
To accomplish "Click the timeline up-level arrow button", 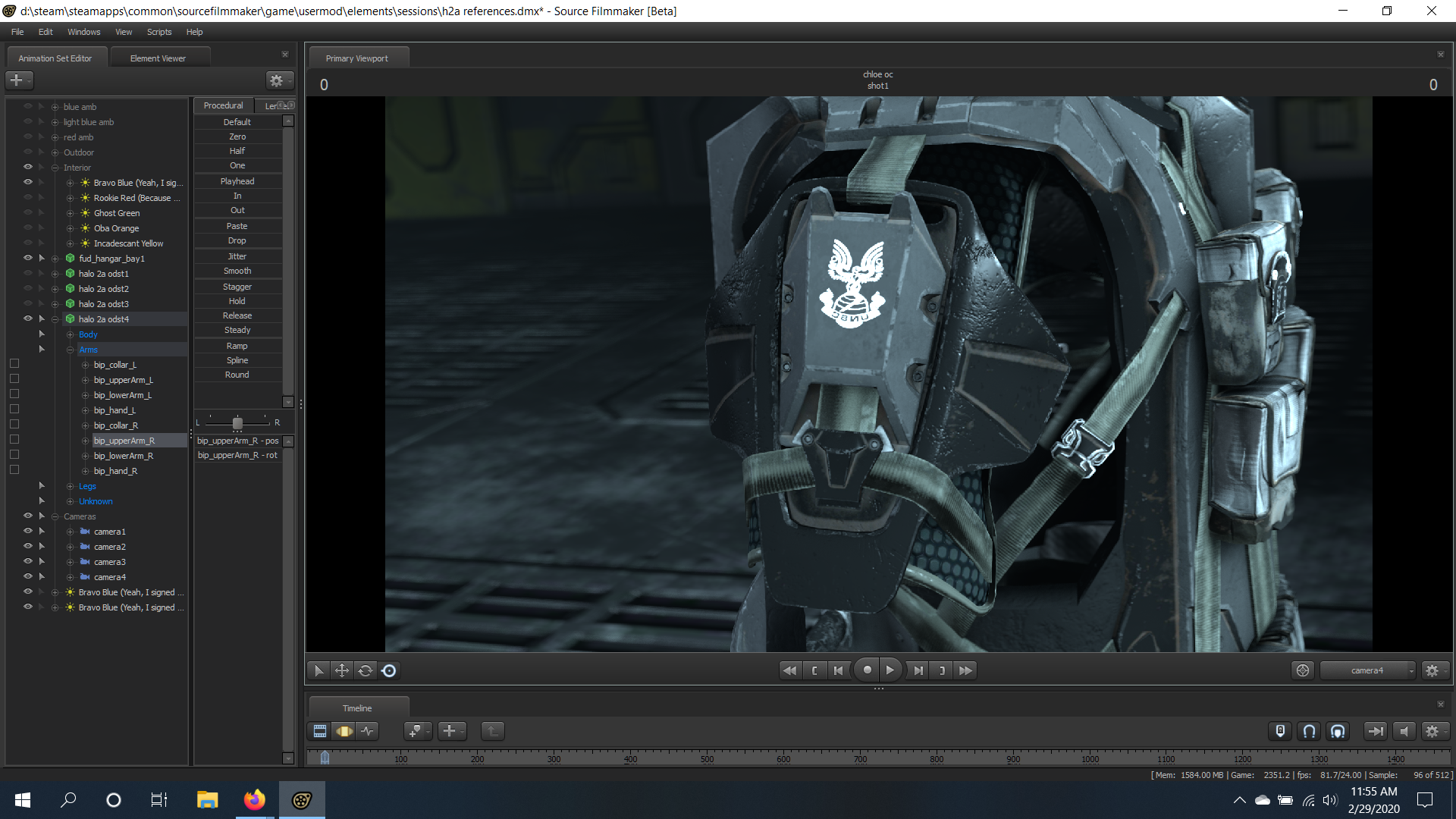I will 492,731.
